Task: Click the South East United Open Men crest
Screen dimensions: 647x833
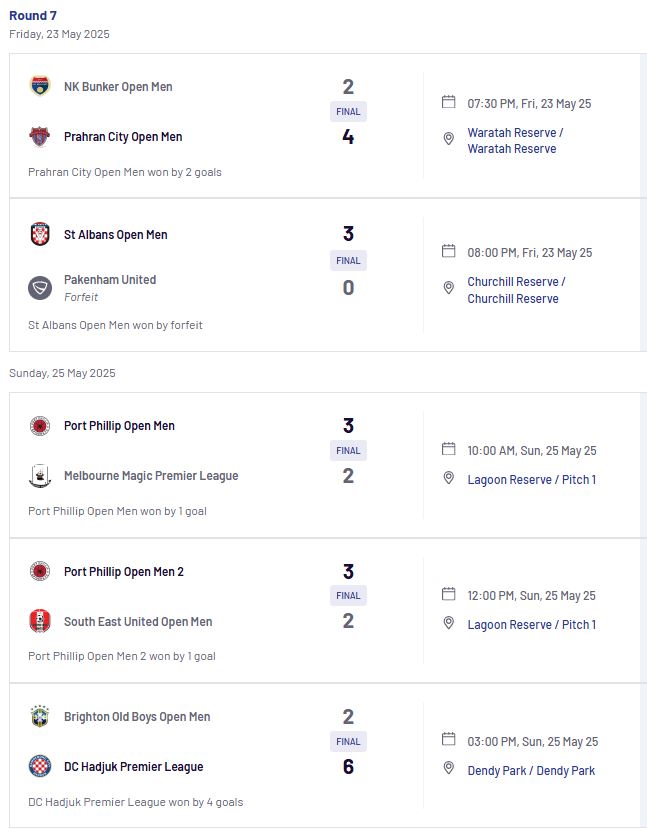Action: pos(40,621)
